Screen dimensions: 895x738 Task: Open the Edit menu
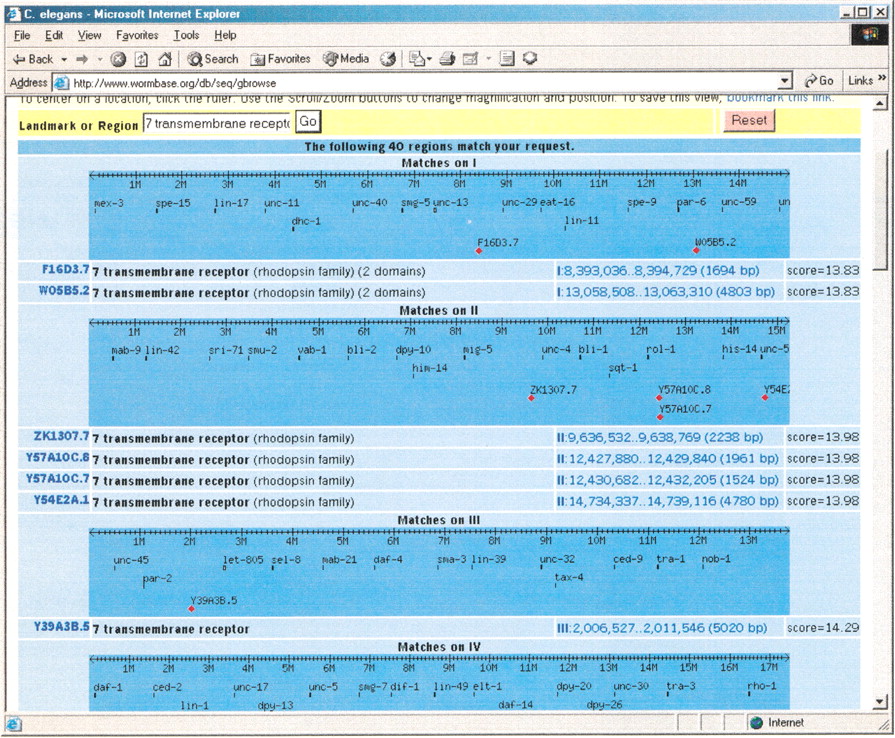(x=54, y=35)
